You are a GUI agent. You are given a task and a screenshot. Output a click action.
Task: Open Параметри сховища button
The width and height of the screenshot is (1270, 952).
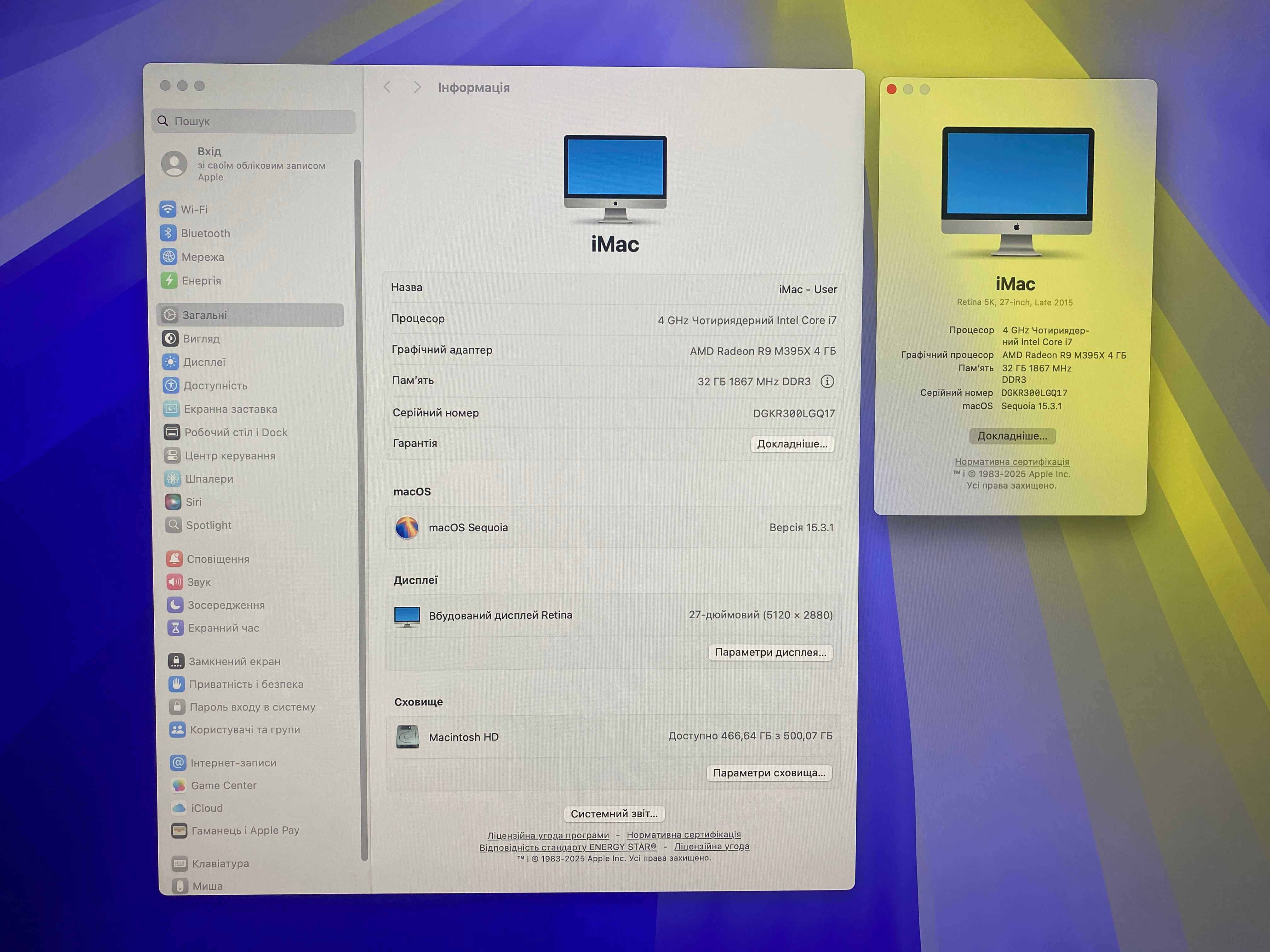(769, 773)
